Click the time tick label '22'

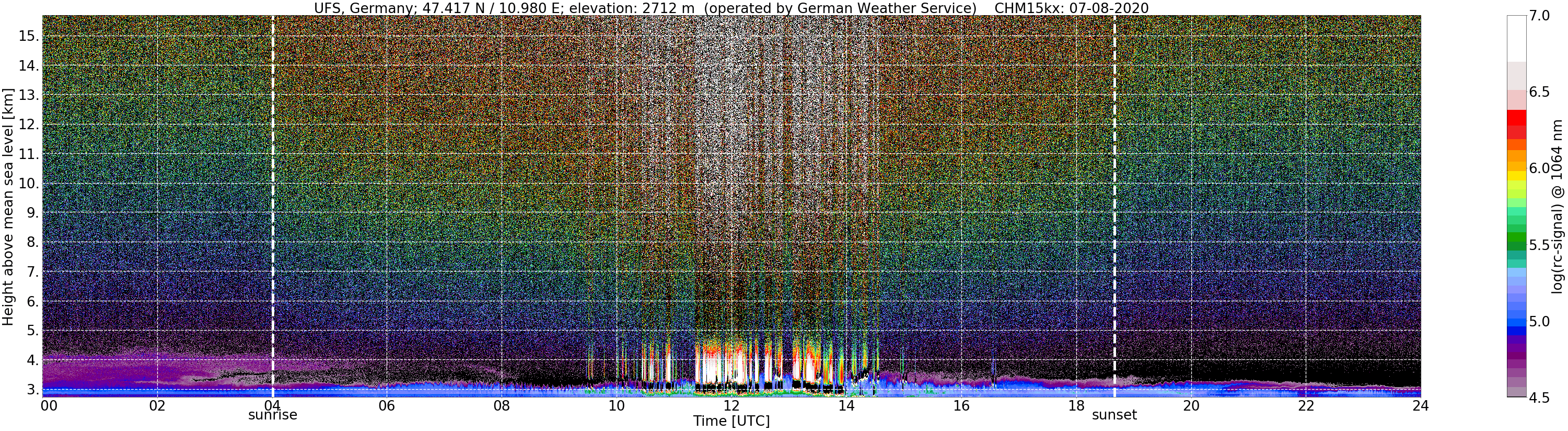tap(1306, 405)
